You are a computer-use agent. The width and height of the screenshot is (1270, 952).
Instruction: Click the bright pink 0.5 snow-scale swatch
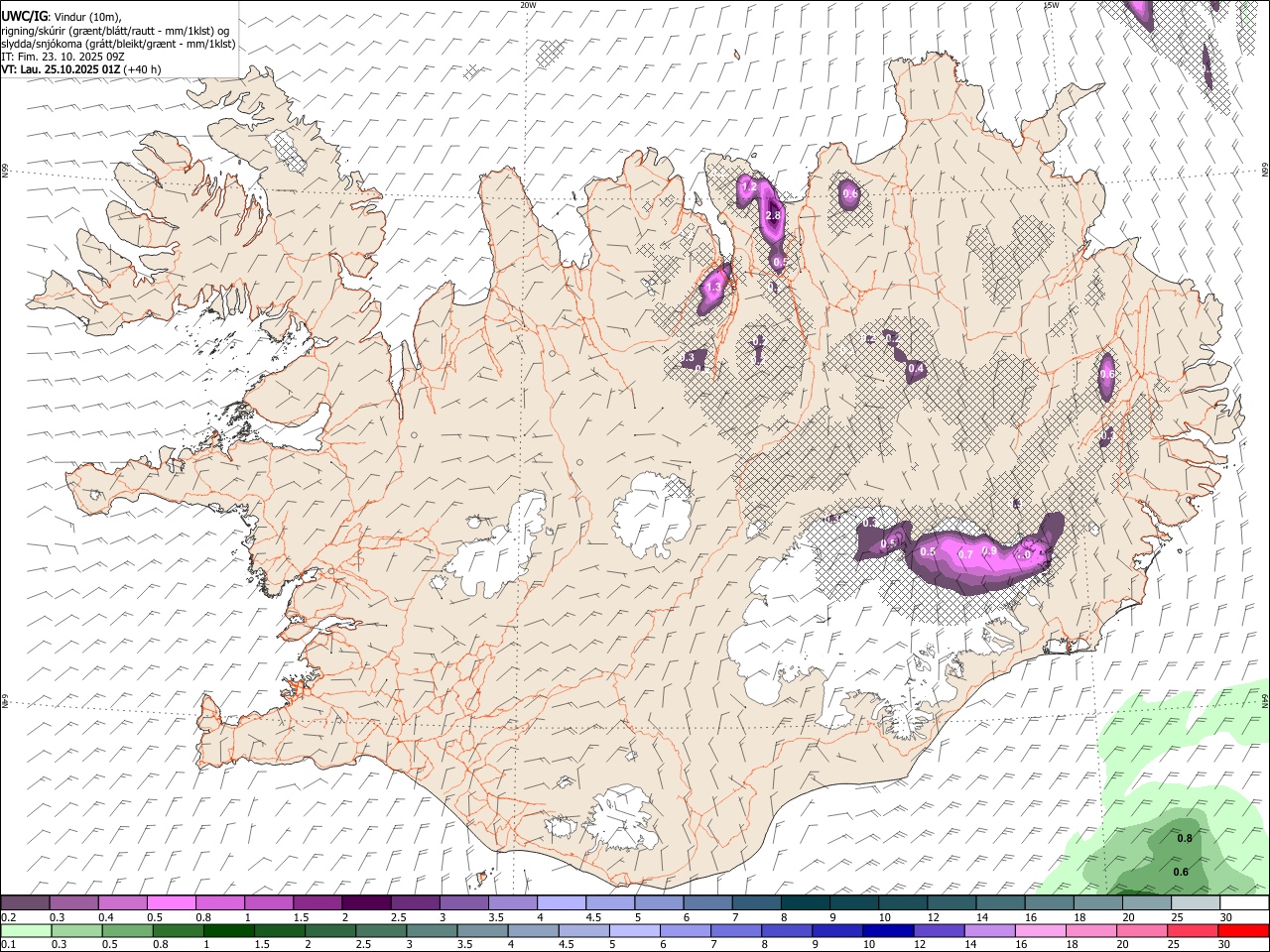pos(171,903)
